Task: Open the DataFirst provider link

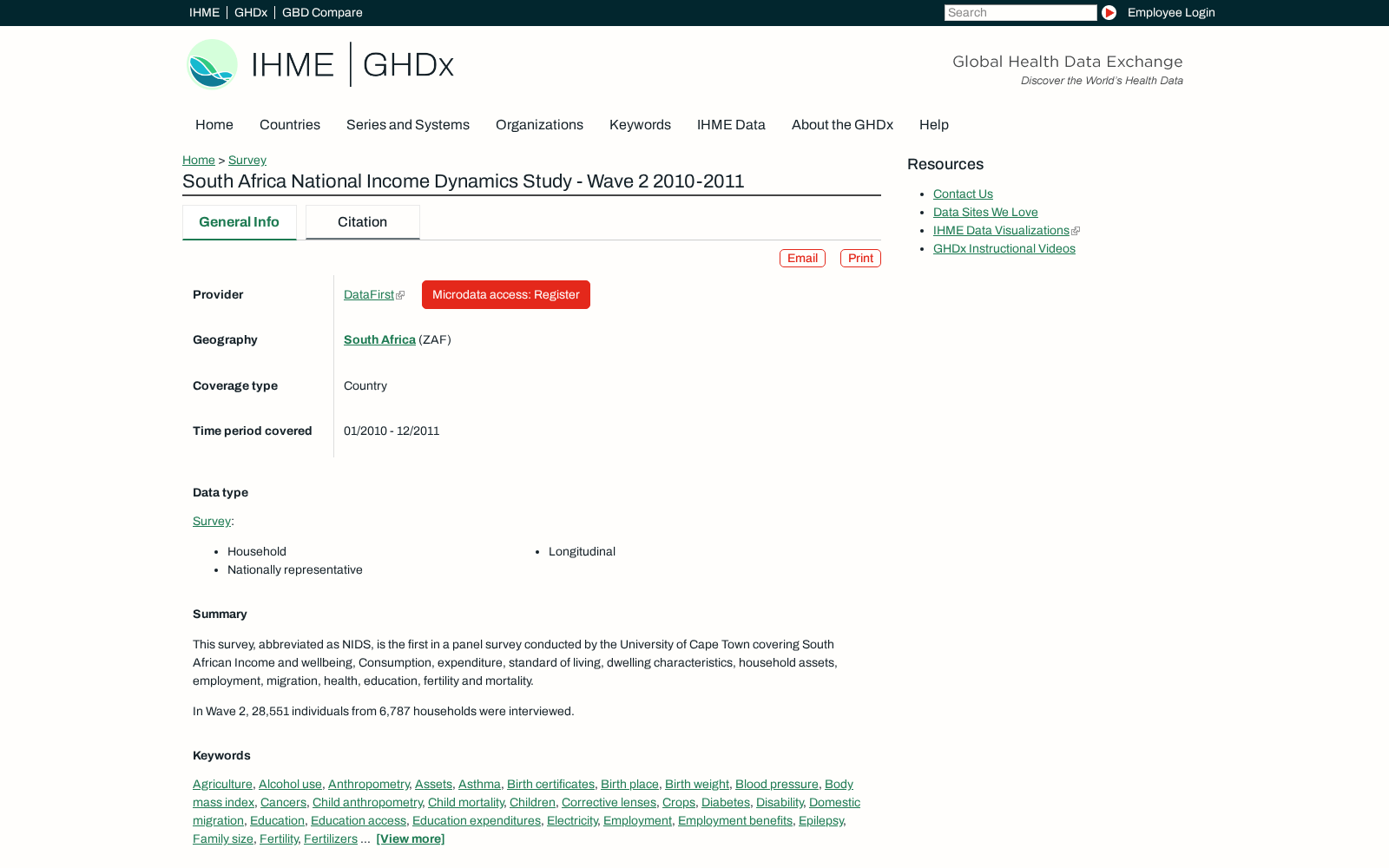Action: 369,295
